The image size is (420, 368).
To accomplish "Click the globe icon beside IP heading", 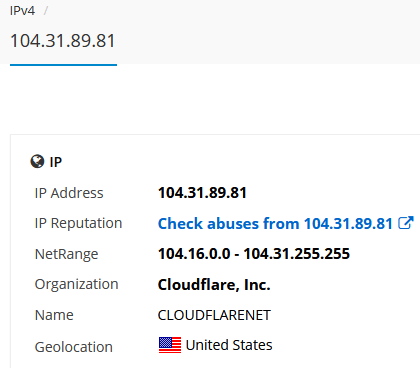I will pyautogui.click(x=37, y=162).
